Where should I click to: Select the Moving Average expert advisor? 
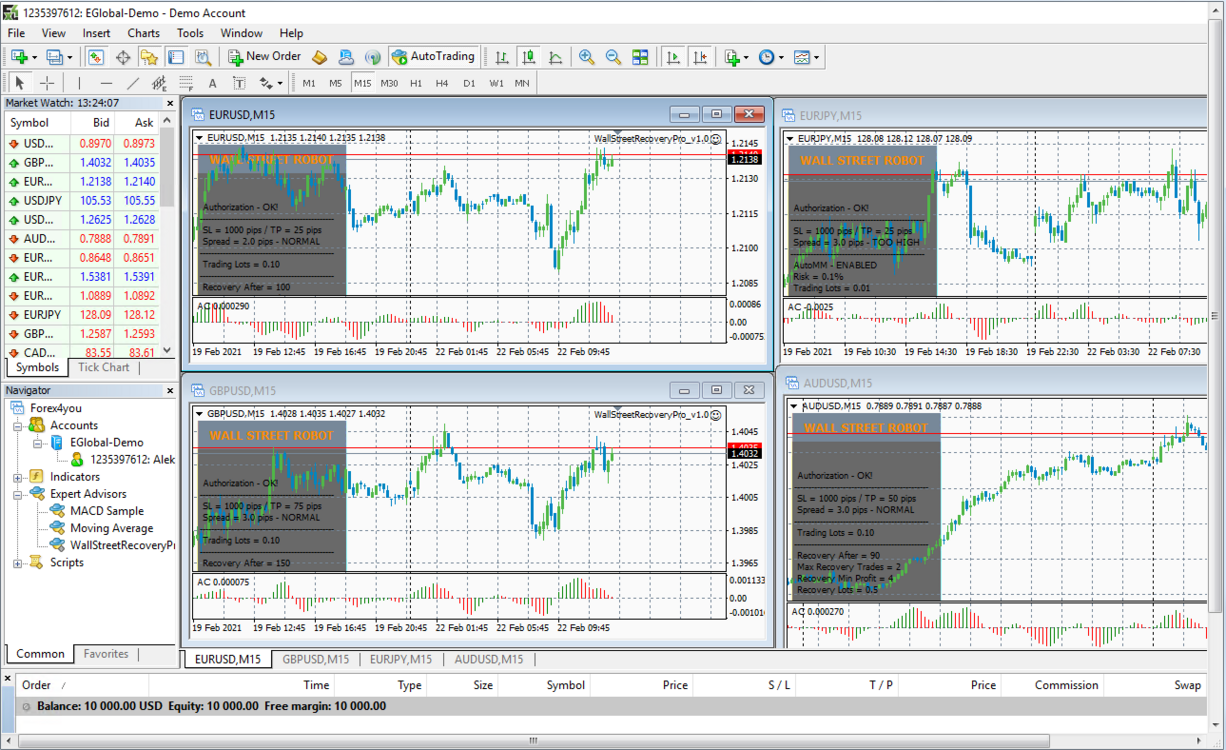click(x=111, y=528)
